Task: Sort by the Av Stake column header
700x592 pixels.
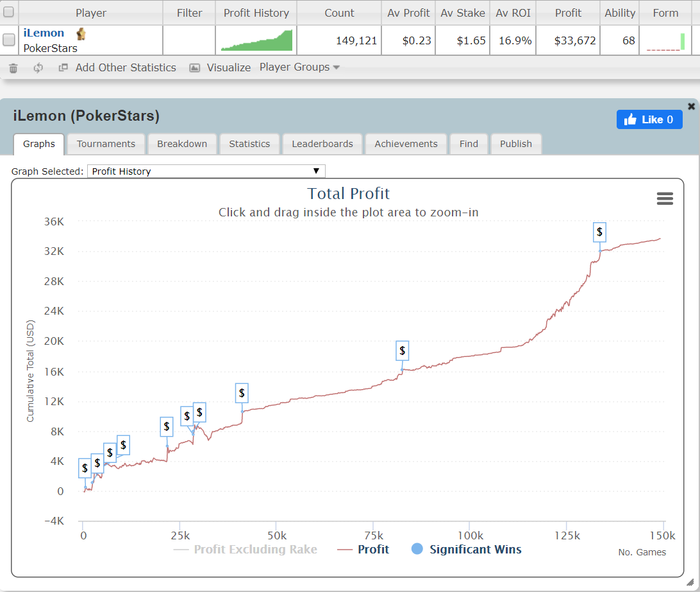Action: pos(463,13)
